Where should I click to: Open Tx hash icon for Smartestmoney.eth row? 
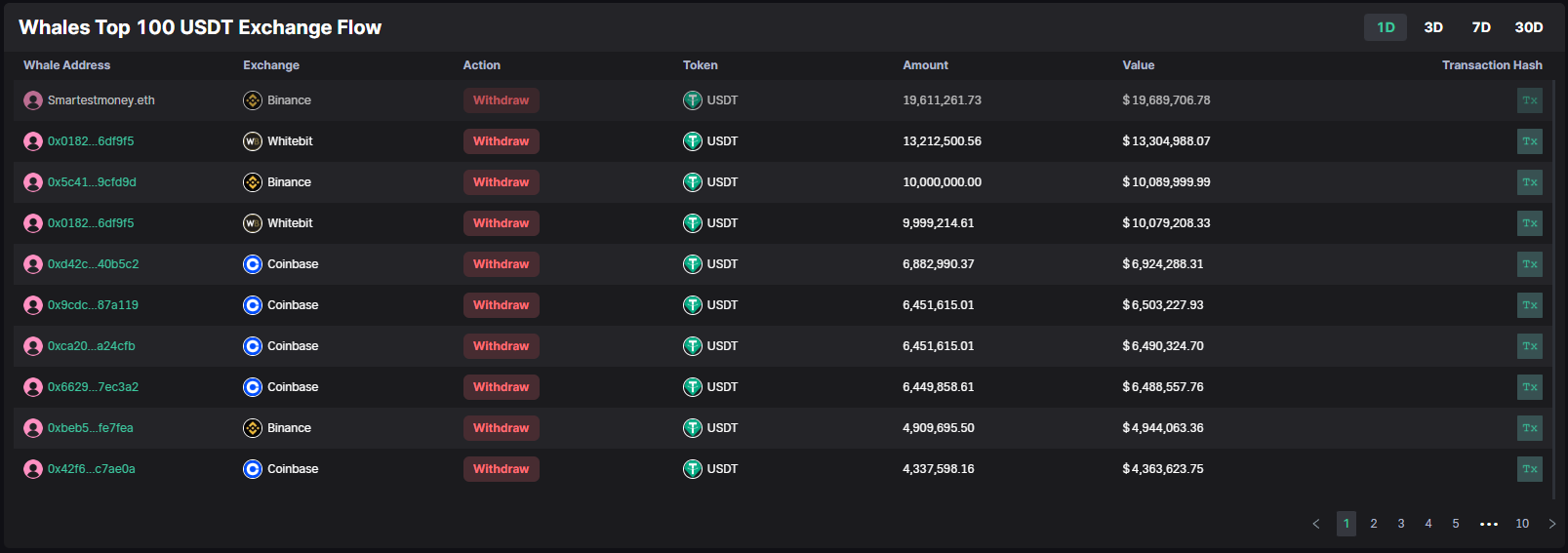coord(1529,100)
